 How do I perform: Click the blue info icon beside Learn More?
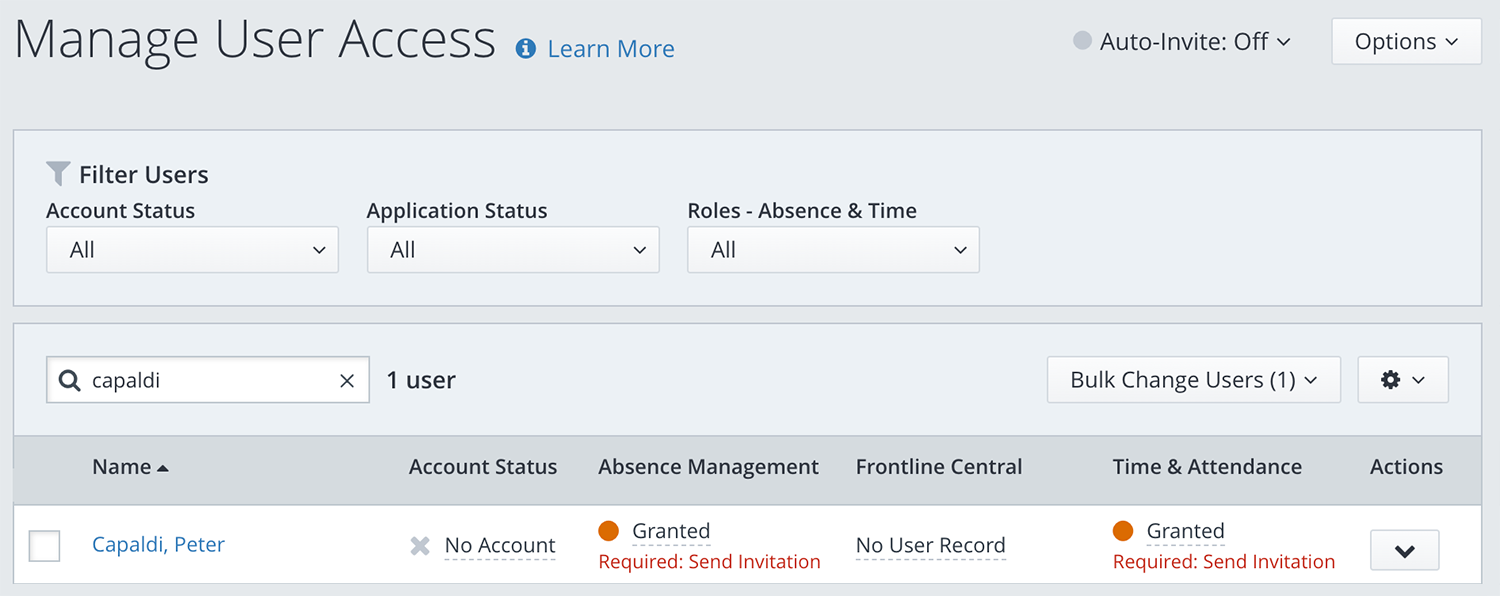(x=526, y=49)
